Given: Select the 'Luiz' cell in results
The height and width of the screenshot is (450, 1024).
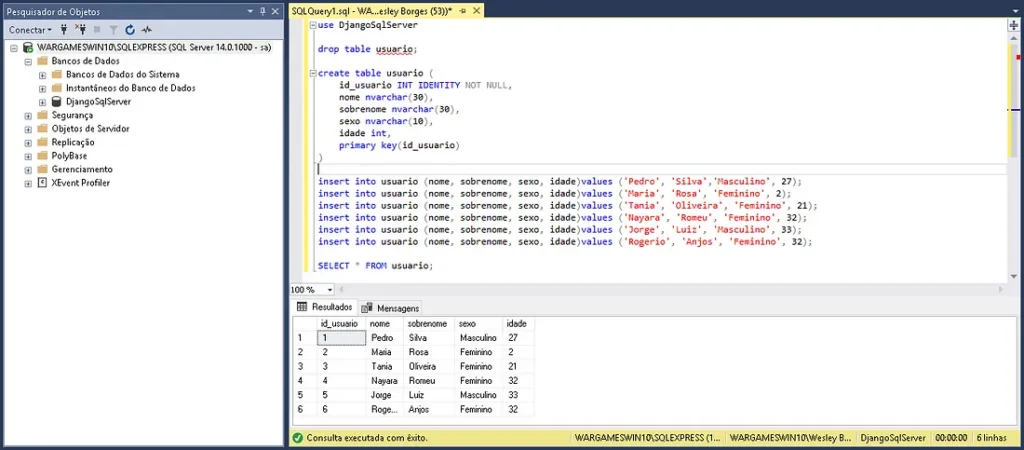Looking at the screenshot, I should pos(429,395).
